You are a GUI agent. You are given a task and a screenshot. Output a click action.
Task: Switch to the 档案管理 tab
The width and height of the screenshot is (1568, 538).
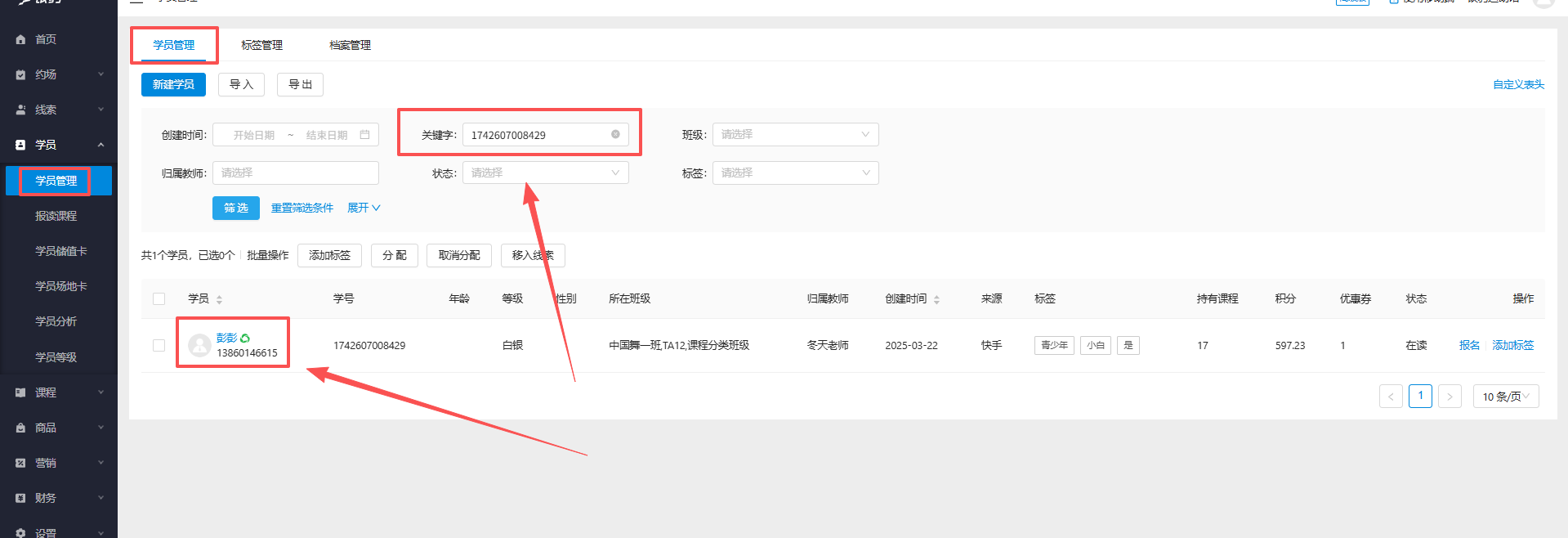350,45
